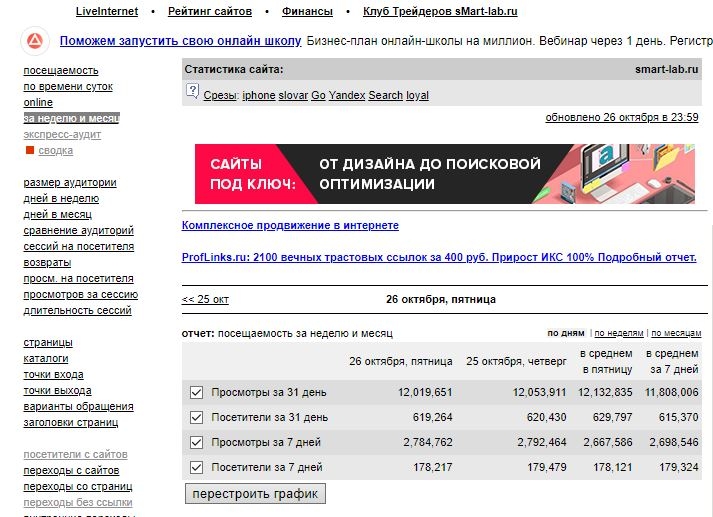Open просмотров за сессию report
The width and height of the screenshot is (713, 517).
(x=80, y=294)
